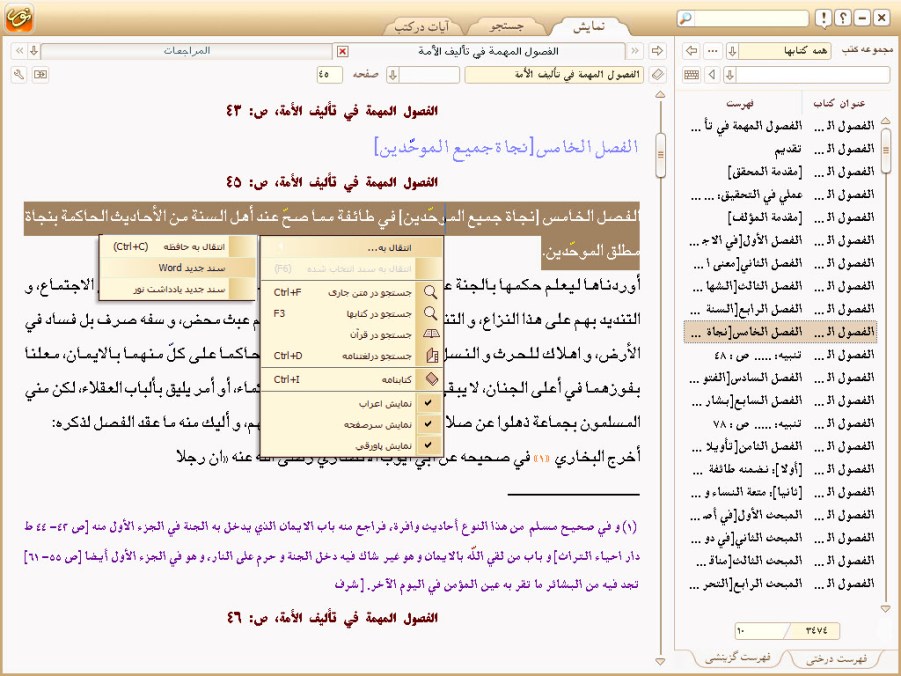Click the double-chevron on the right of book tabs
The width and height of the screenshot is (901, 676).
[634, 51]
